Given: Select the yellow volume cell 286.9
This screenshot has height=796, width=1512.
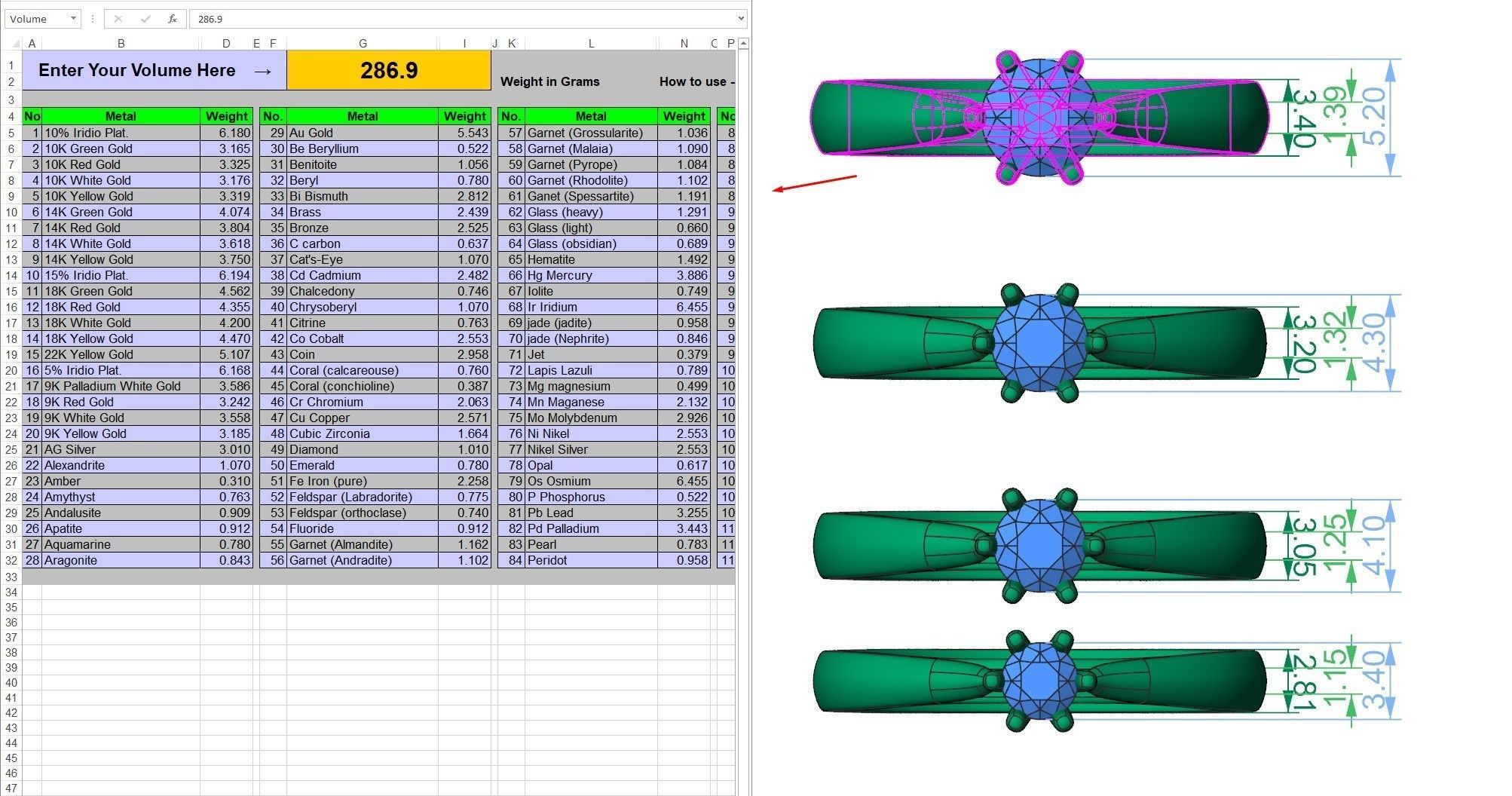Looking at the screenshot, I should 389,70.
